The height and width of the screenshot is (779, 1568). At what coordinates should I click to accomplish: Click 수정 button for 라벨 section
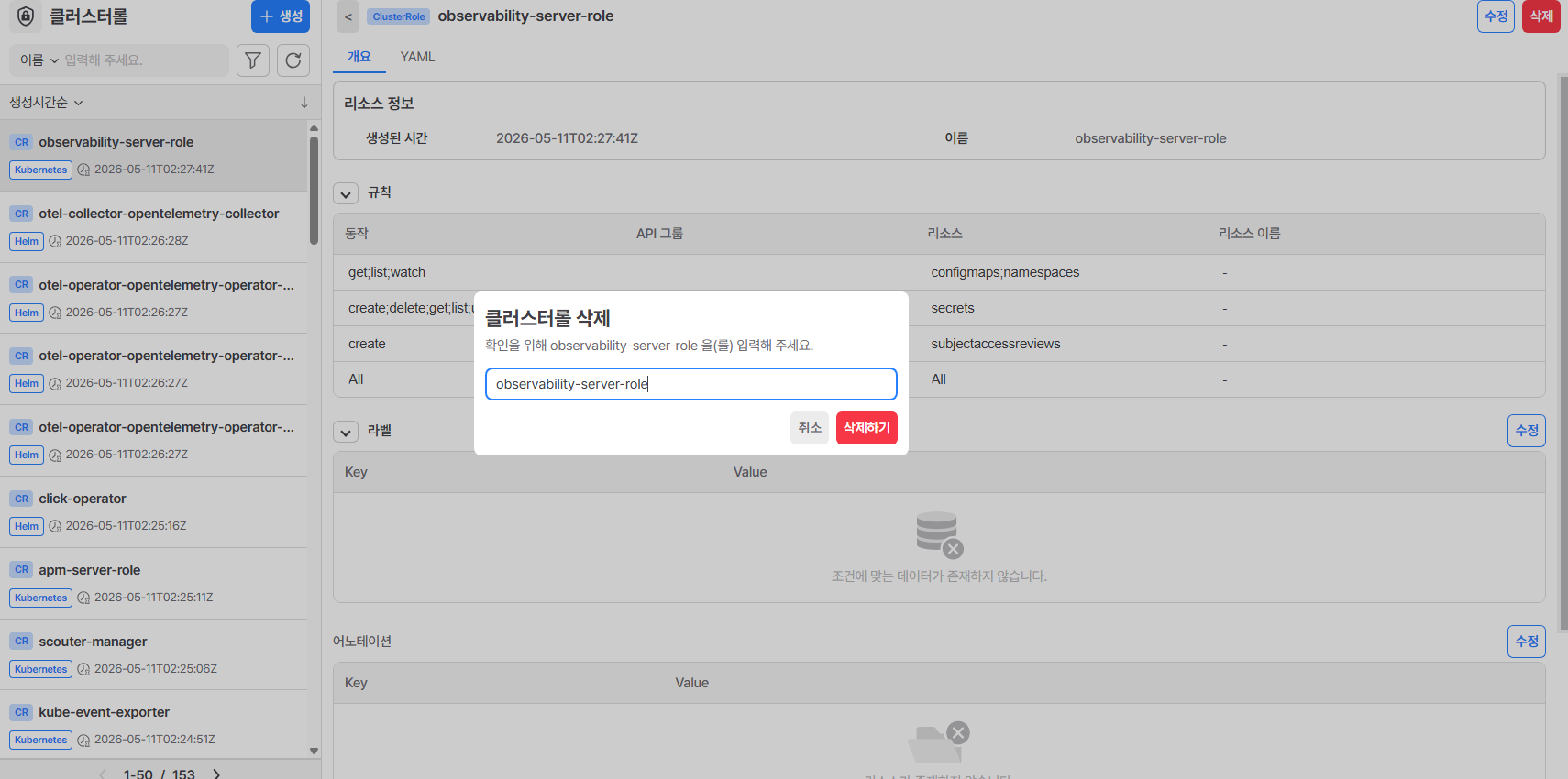1527,431
